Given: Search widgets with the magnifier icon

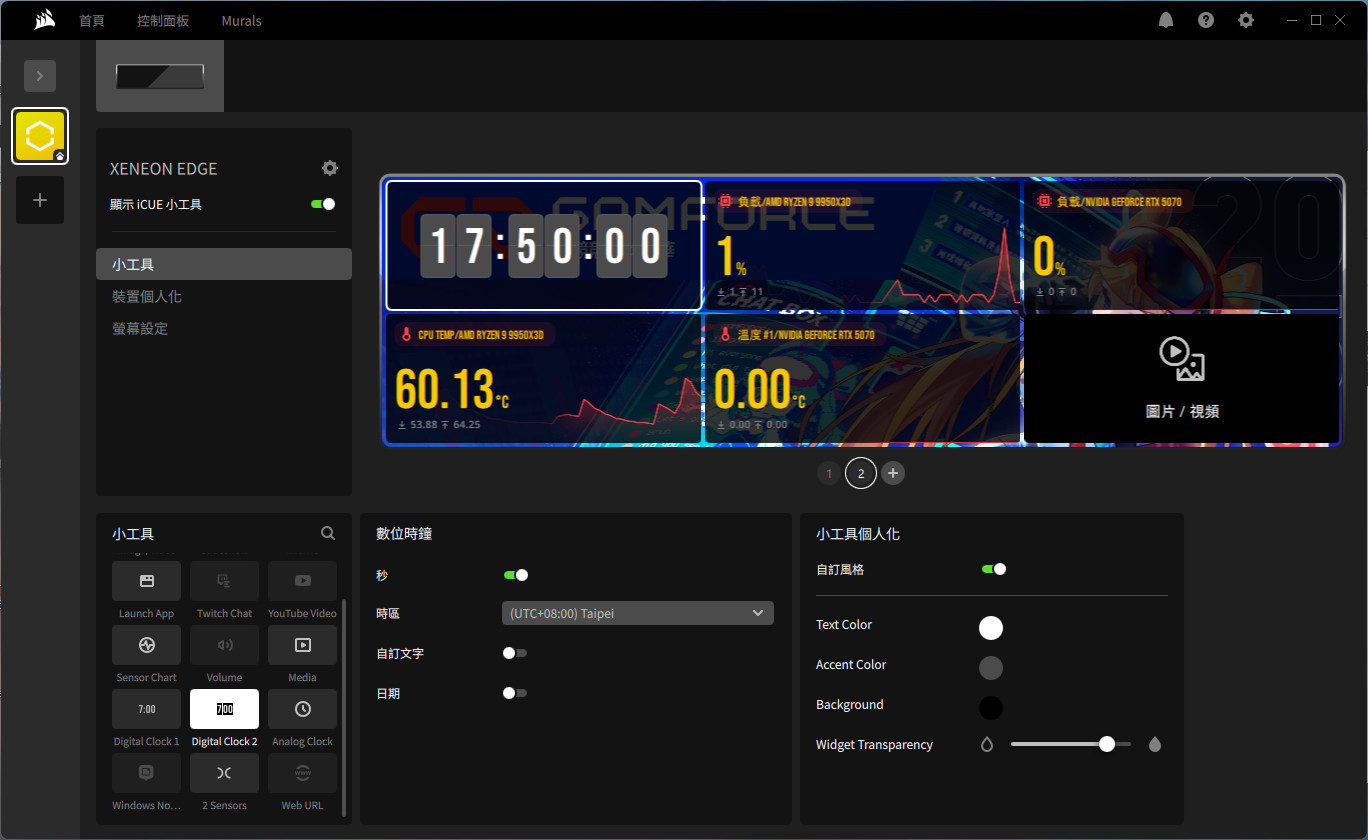Looking at the screenshot, I should (328, 534).
